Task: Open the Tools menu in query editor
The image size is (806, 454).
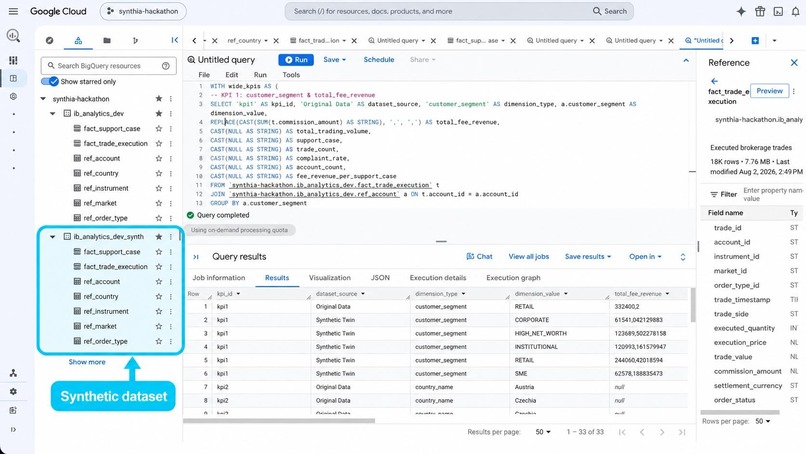Action: [x=291, y=75]
